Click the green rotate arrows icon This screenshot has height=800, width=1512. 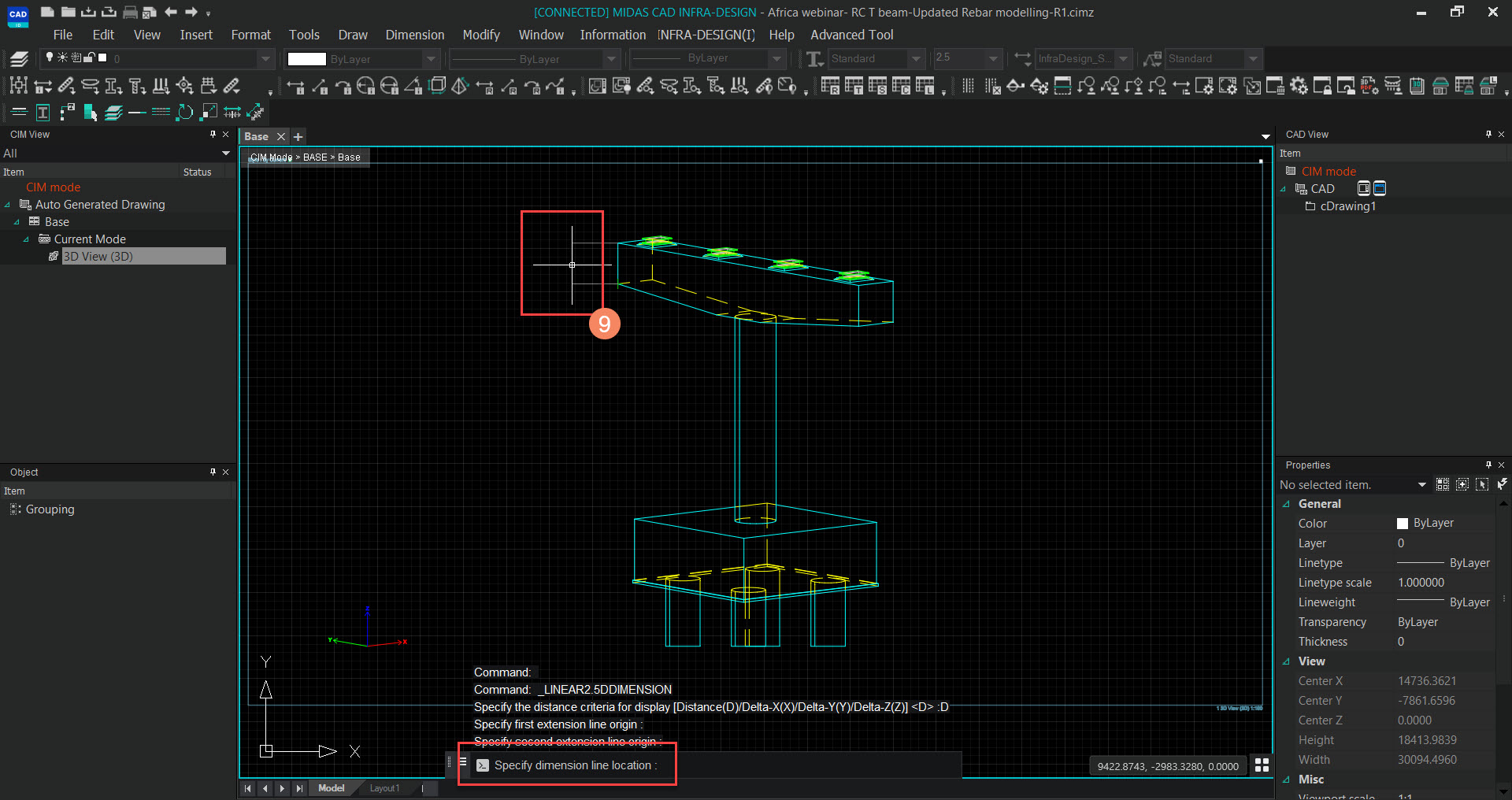pyautogui.click(x=184, y=113)
